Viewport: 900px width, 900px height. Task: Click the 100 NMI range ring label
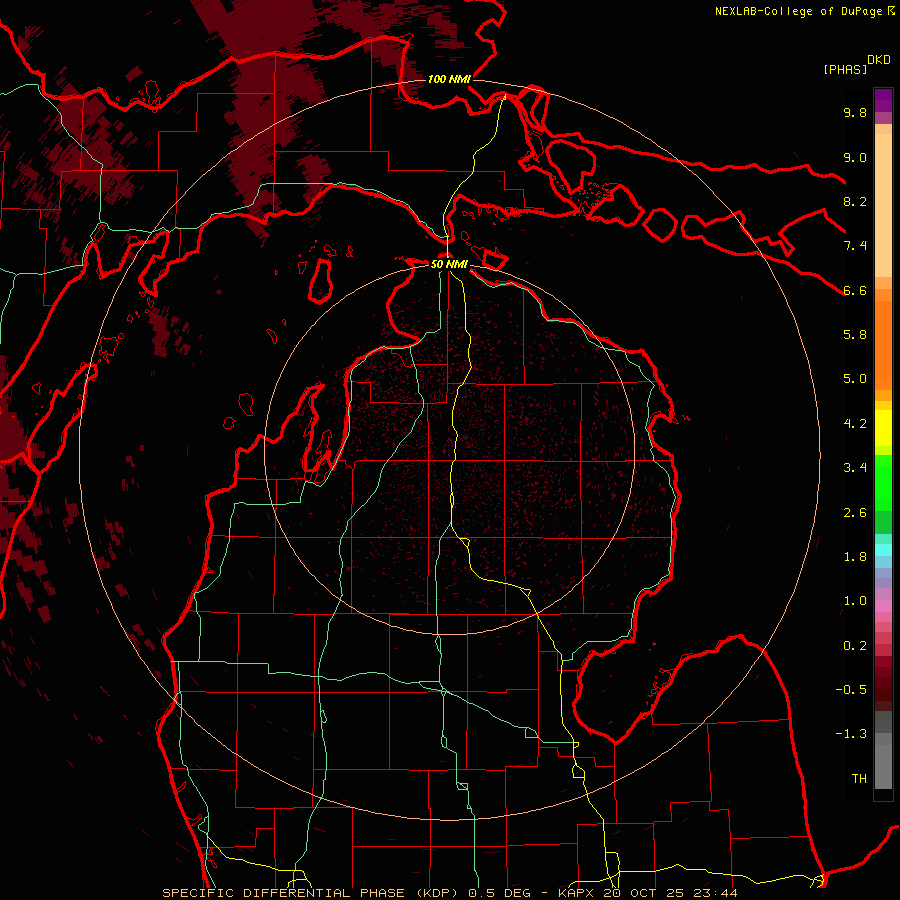449,79
